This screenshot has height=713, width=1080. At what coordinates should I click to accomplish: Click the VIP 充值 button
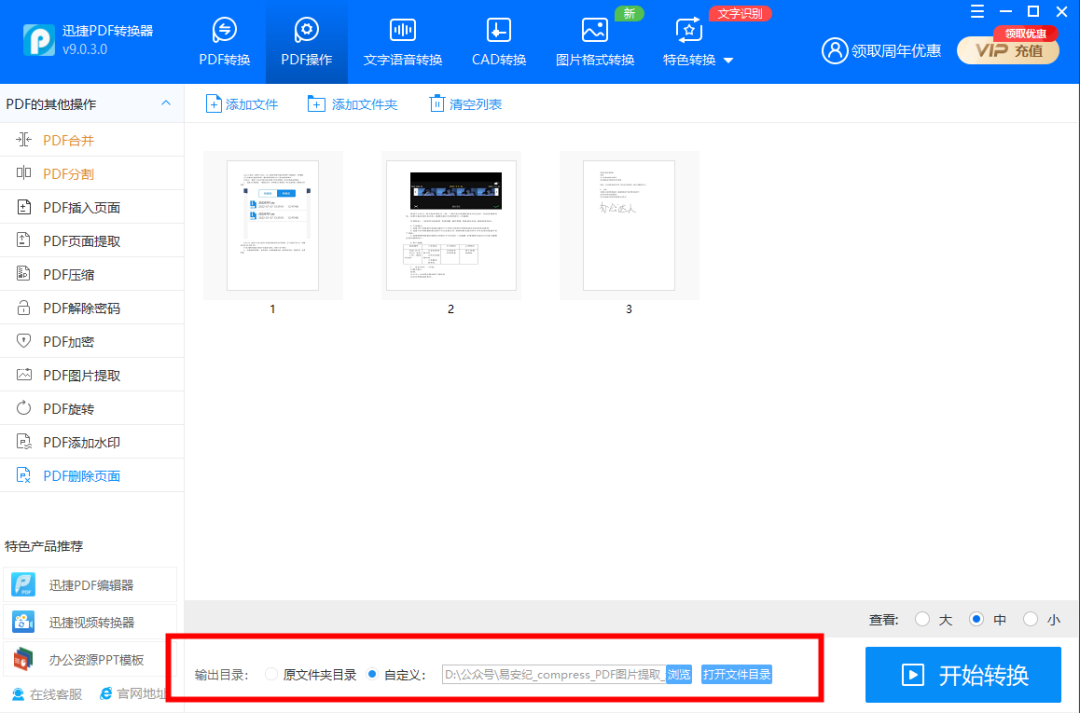(1008, 50)
